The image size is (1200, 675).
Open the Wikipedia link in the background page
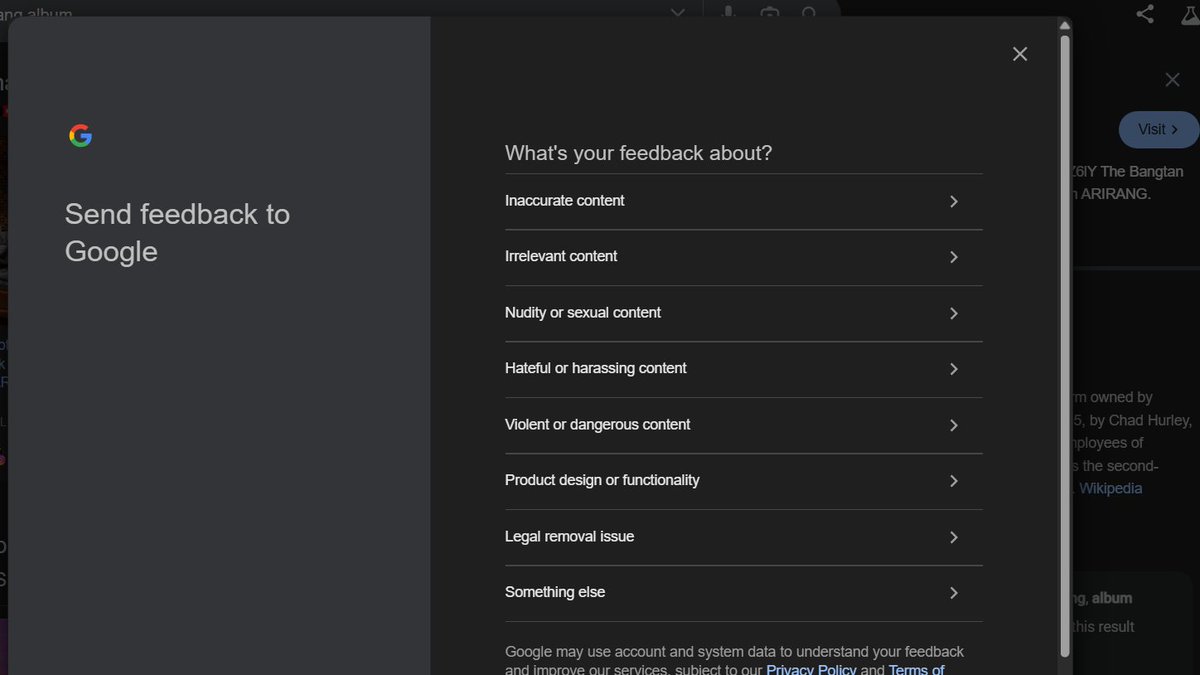(1110, 488)
